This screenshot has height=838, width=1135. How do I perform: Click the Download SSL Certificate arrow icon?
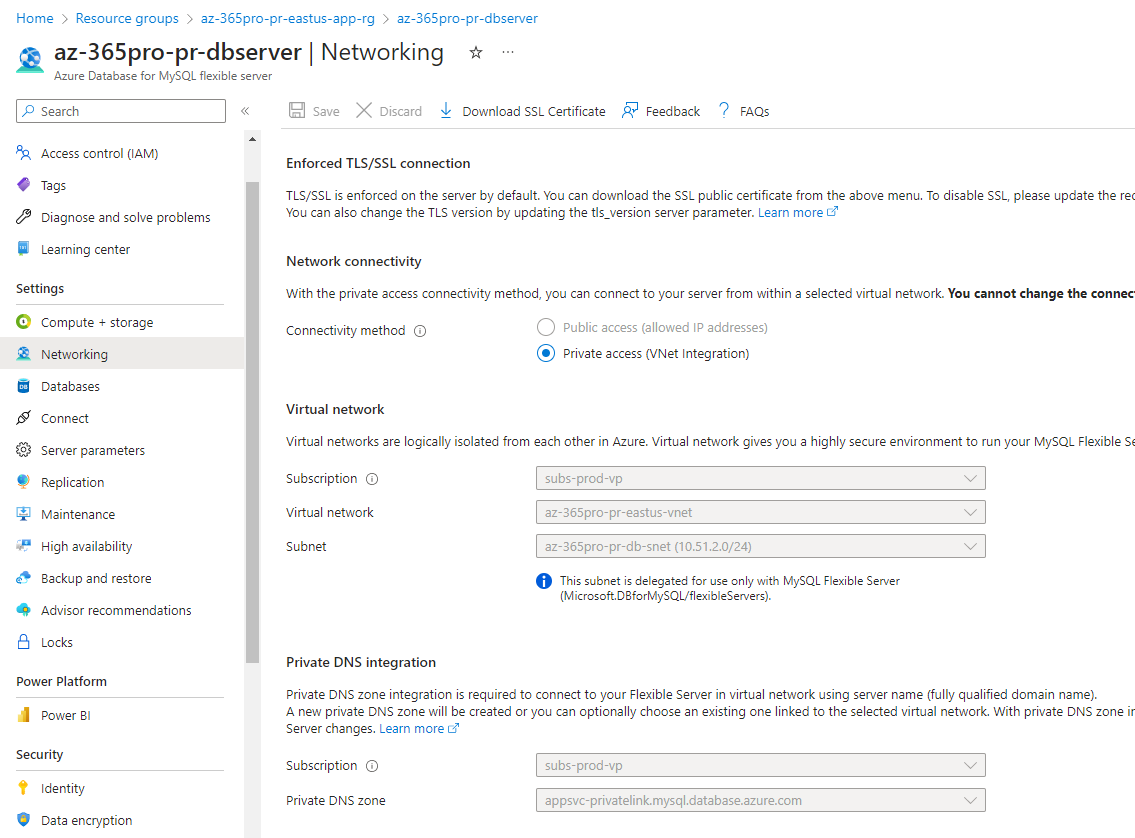446,111
